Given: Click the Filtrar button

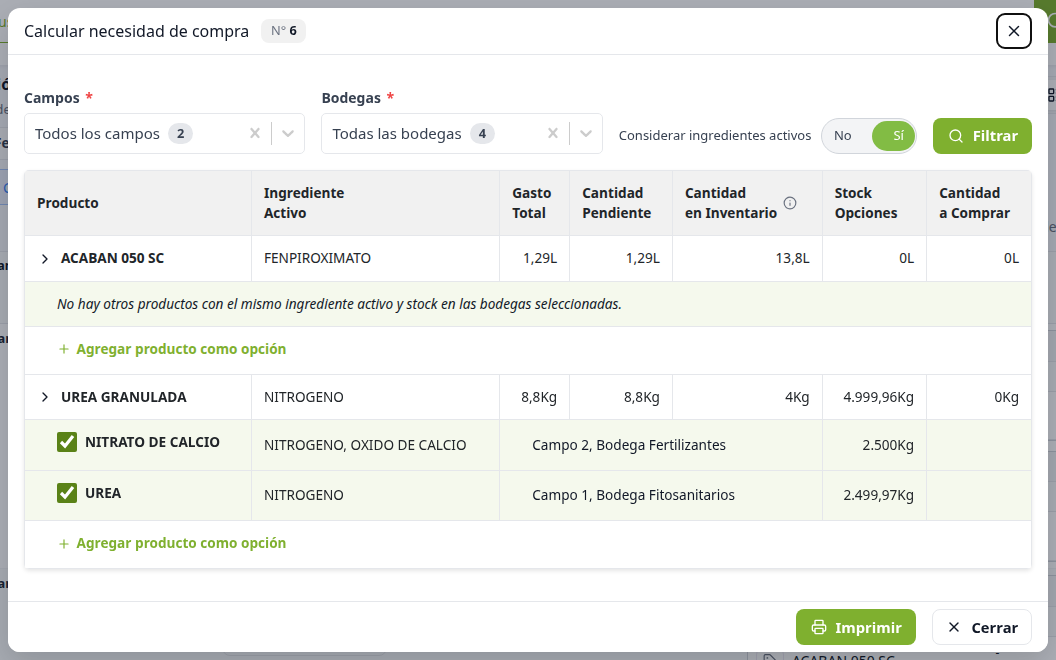Looking at the screenshot, I should click(982, 136).
